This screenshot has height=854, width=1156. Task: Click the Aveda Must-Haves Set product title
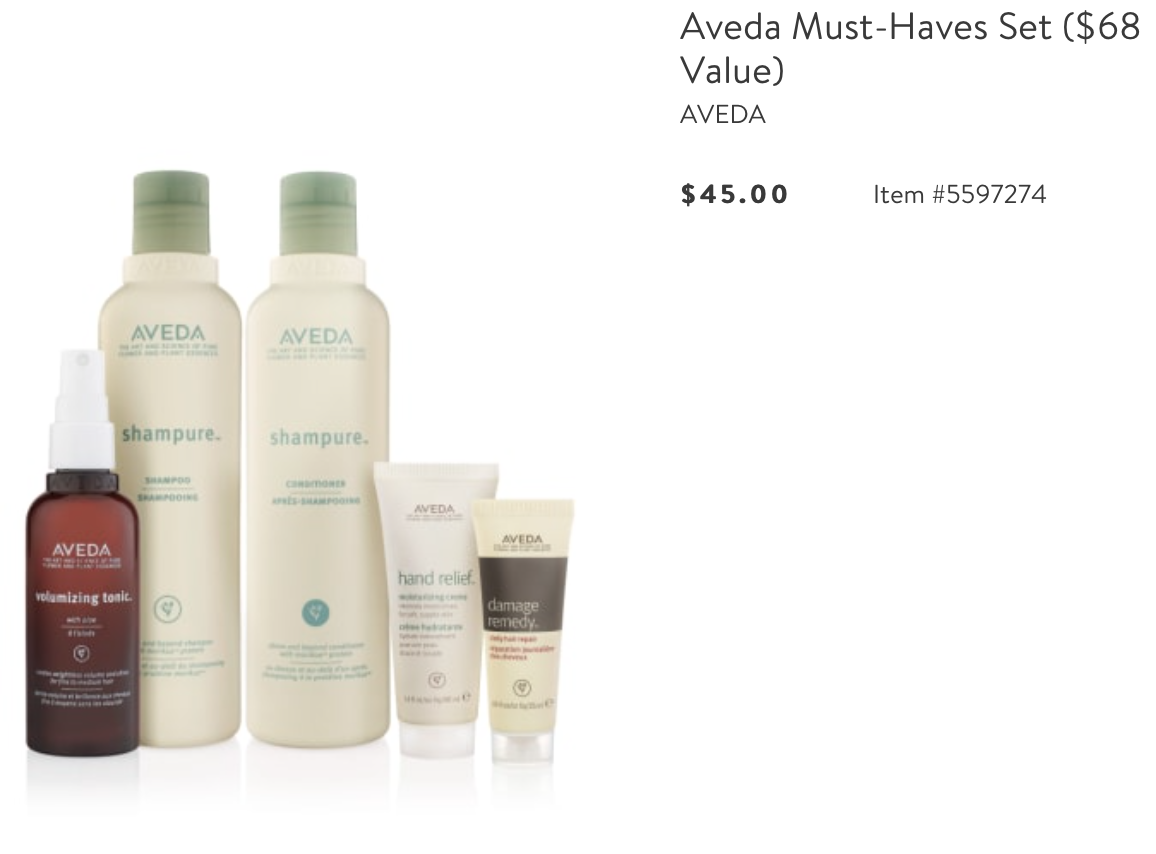(910, 48)
